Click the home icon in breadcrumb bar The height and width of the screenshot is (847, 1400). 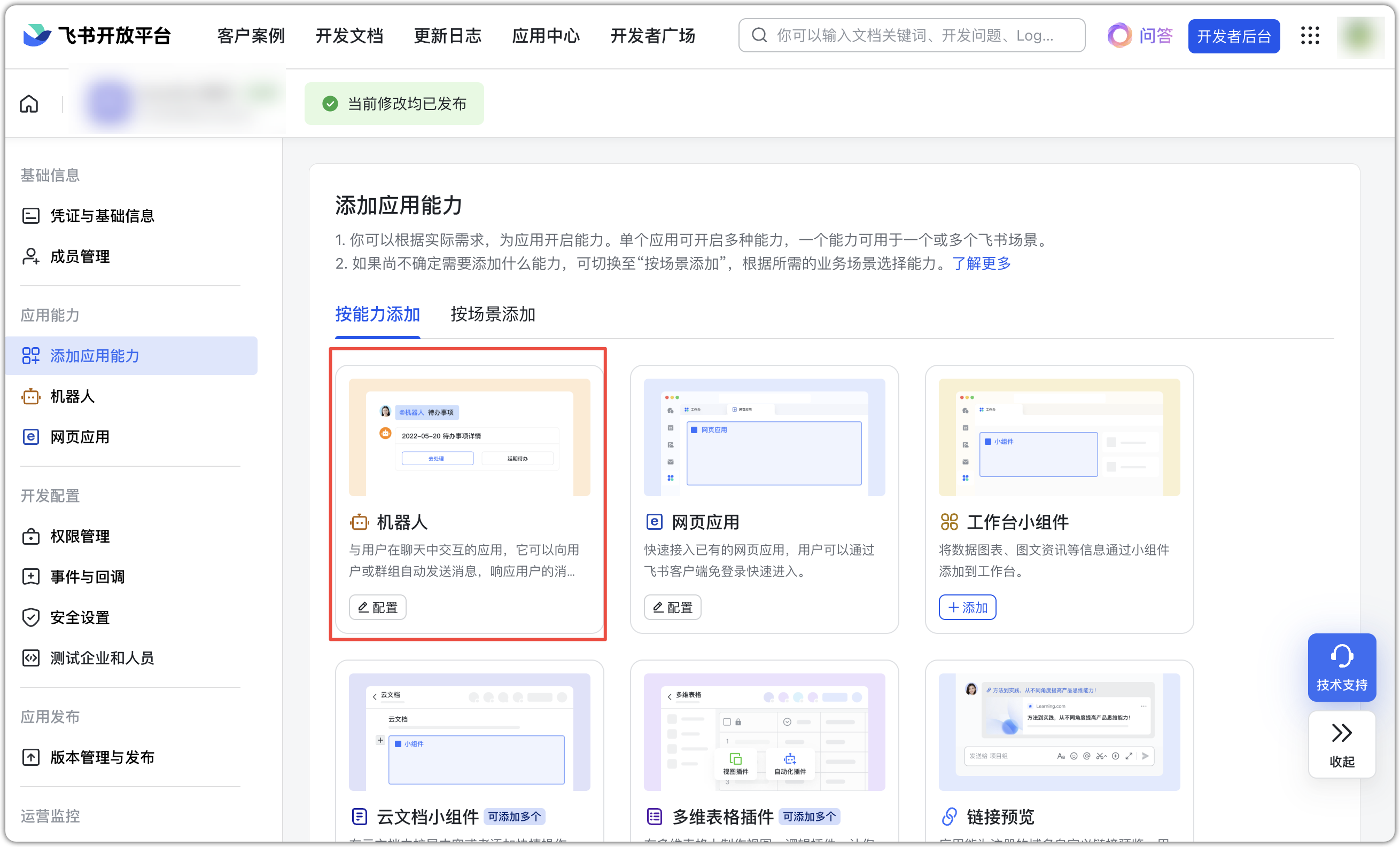click(29, 103)
